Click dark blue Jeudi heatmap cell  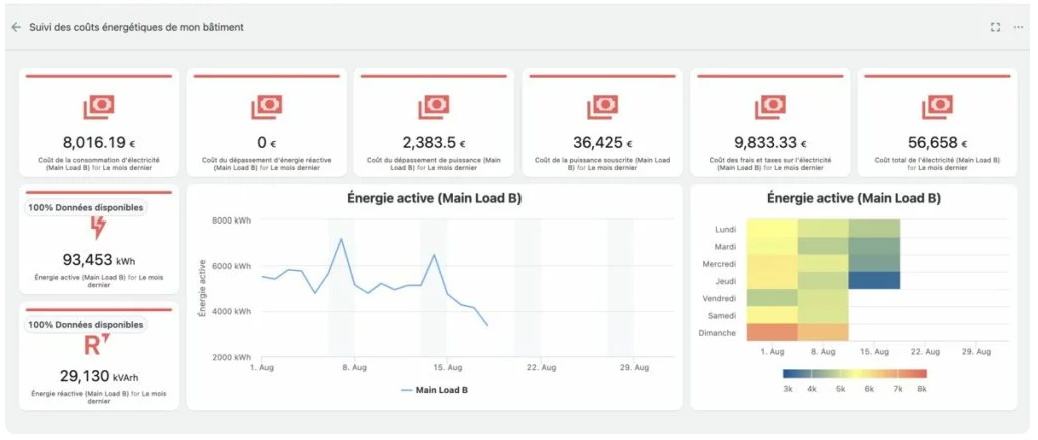pos(874,281)
